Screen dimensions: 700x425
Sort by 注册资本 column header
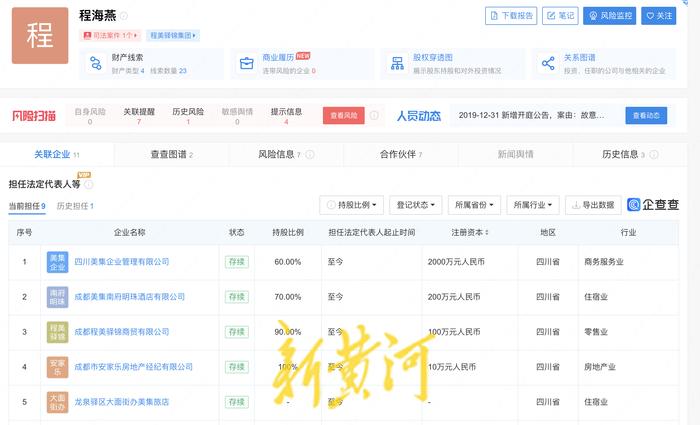pyautogui.click(x=470, y=233)
